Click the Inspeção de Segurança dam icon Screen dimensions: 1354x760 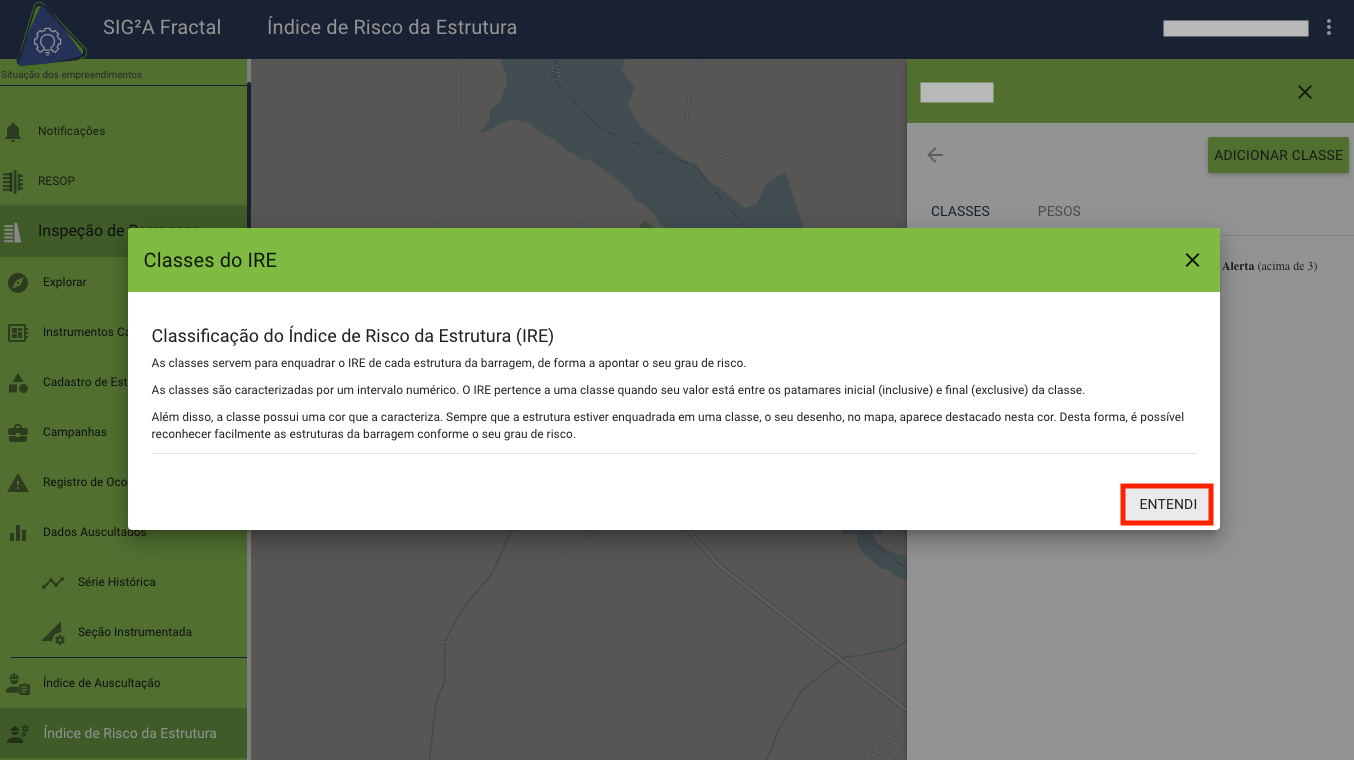(13, 232)
